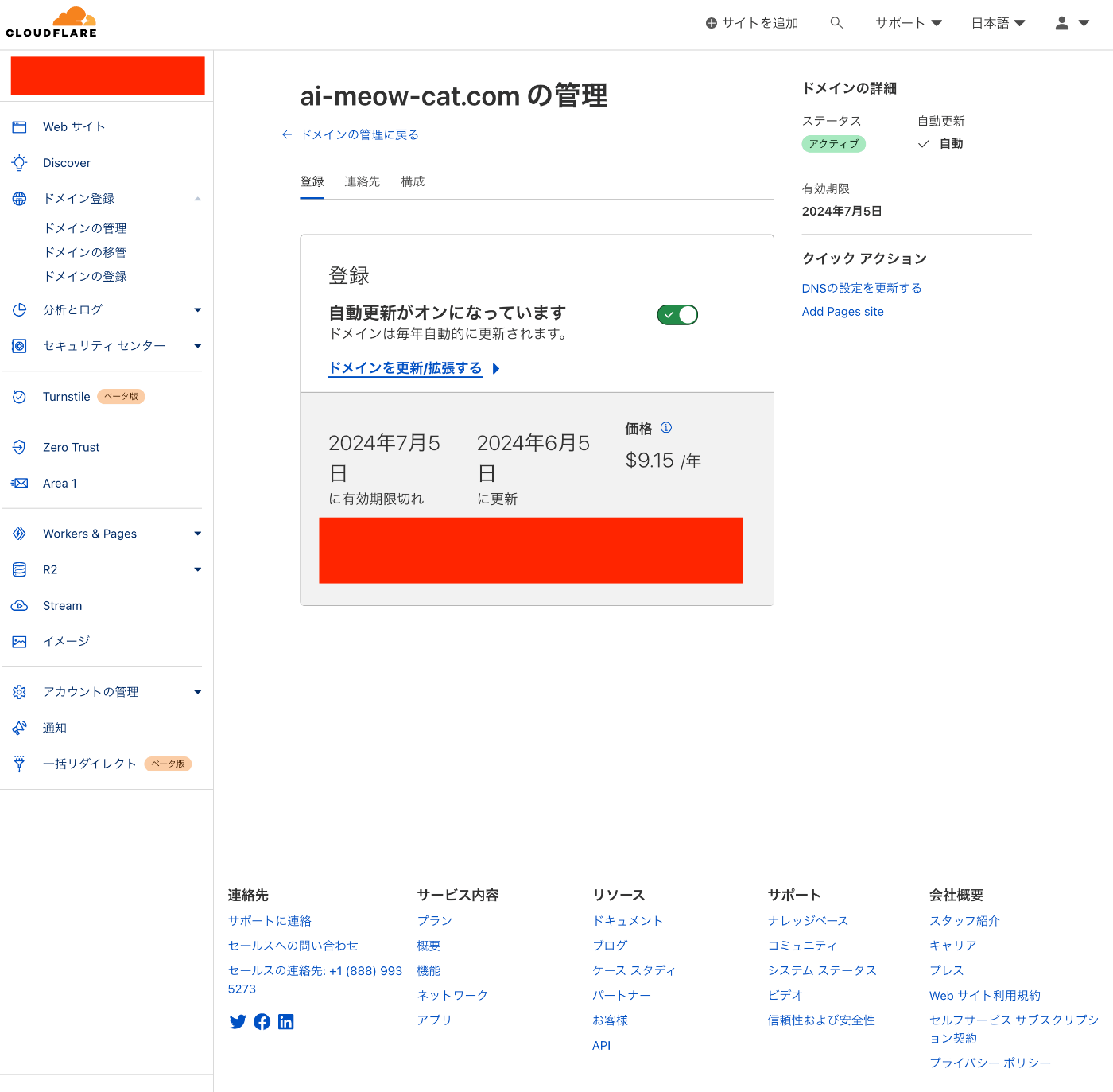Switch to the 構成 tab
This screenshot has width=1113, height=1092.
coord(413,181)
